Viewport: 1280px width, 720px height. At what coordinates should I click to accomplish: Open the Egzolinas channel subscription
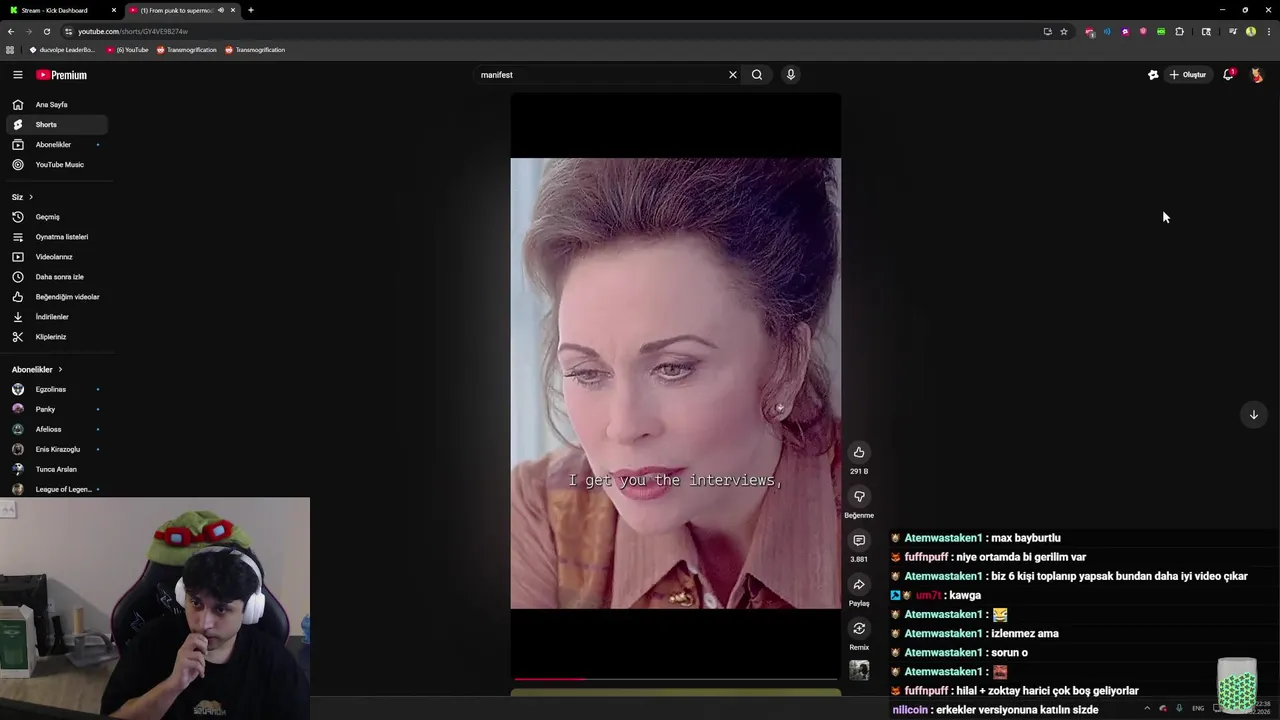(x=56, y=389)
